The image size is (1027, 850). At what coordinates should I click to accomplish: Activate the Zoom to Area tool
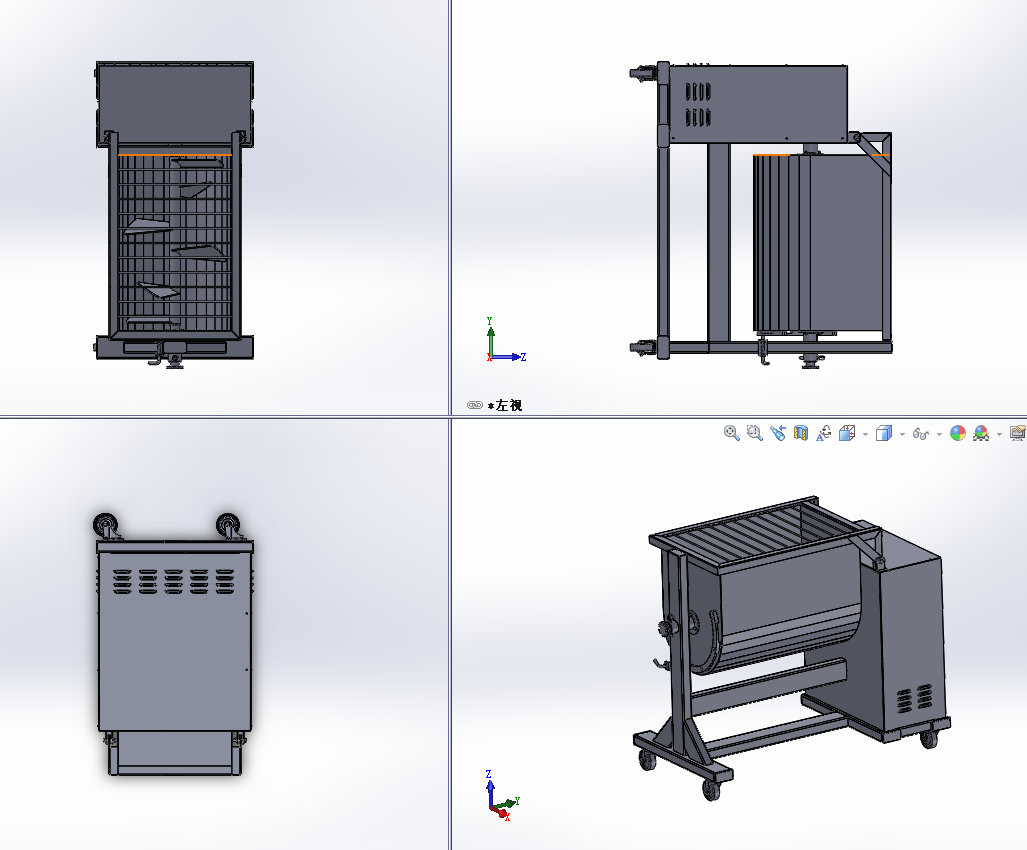pos(755,433)
